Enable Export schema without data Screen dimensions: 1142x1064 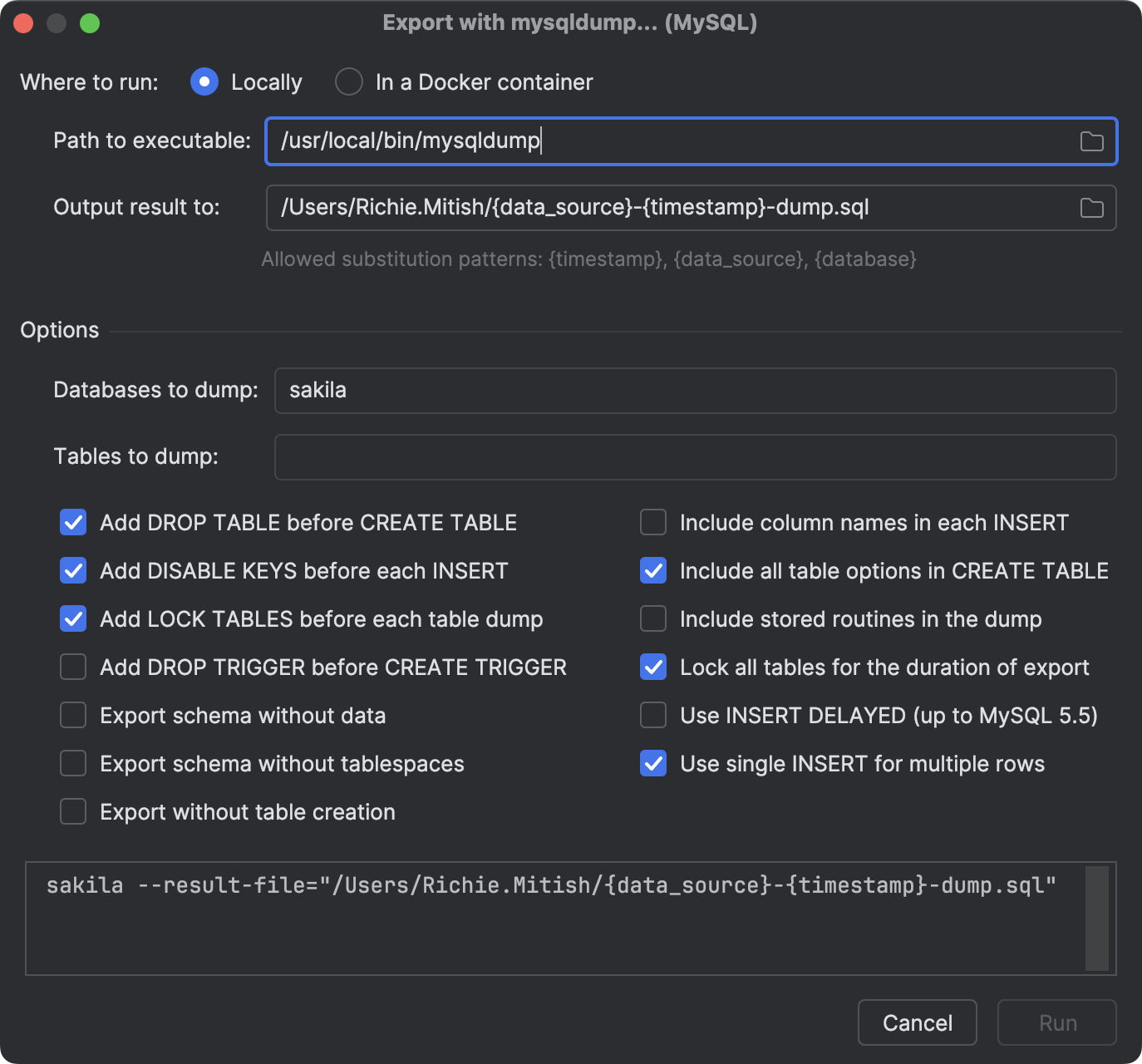coord(72,715)
